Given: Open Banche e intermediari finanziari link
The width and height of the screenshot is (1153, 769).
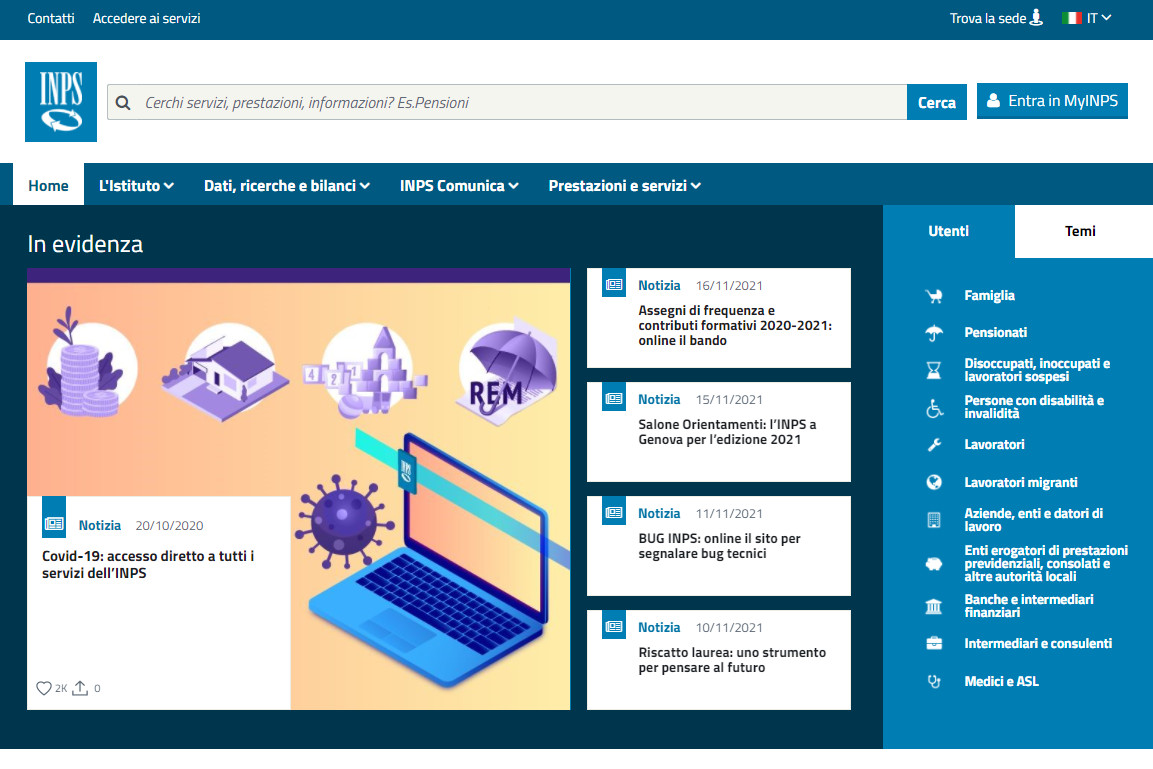Looking at the screenshot, I should (1029, 606).
